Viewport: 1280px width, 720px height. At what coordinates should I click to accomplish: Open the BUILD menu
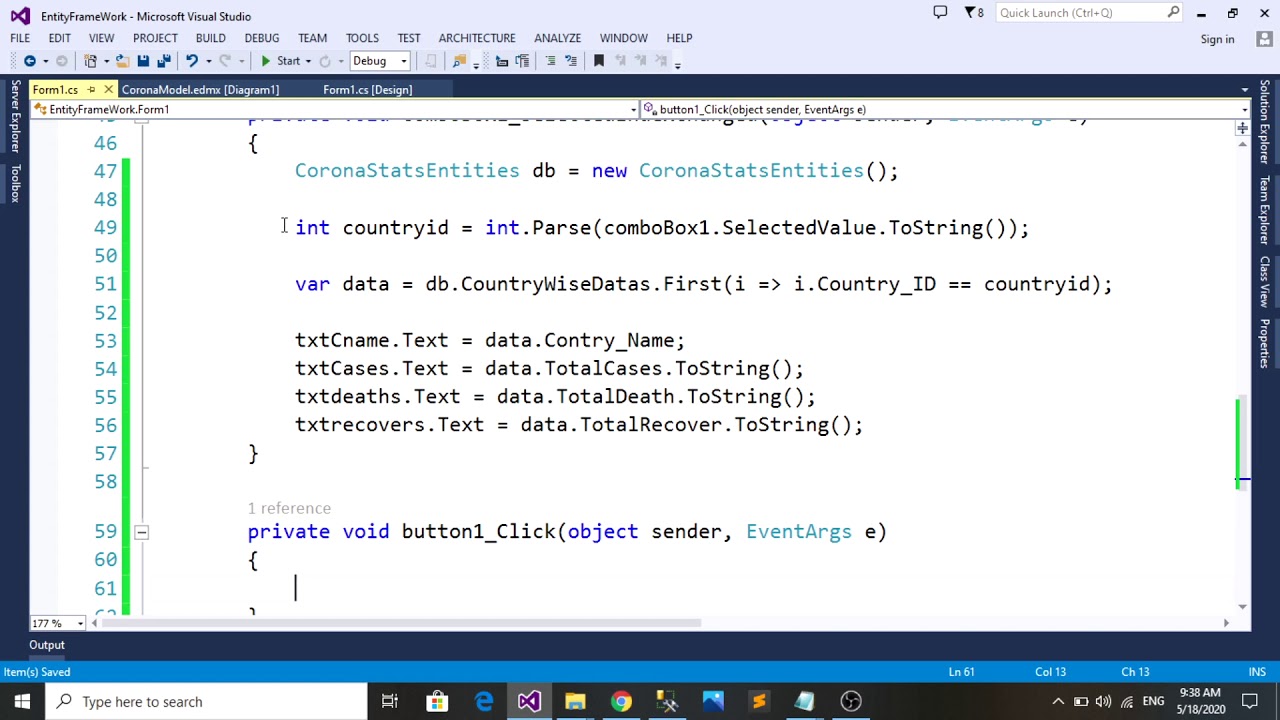pos(210,38)
